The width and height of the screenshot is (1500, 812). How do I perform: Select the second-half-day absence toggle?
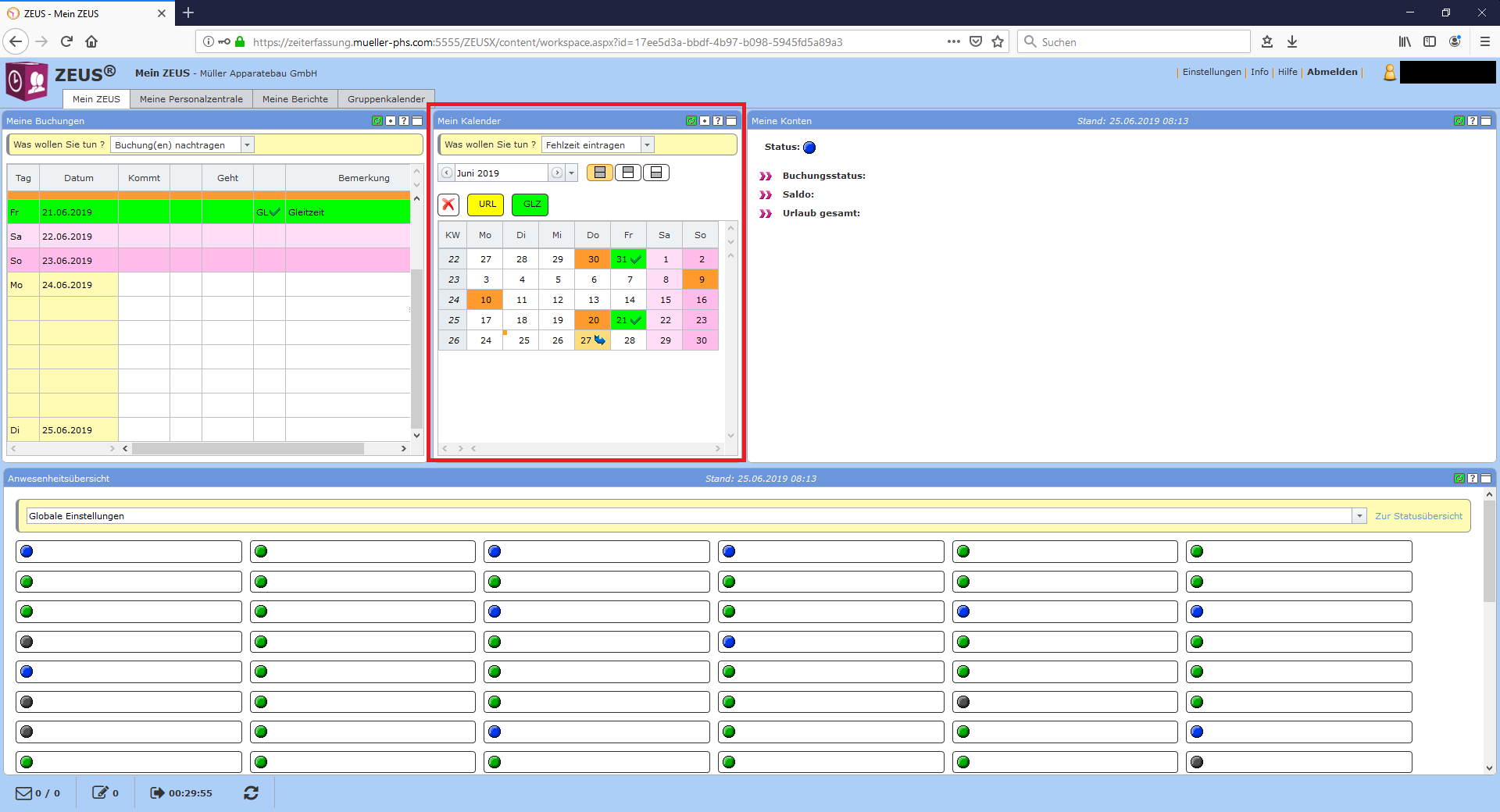click(x=656, y=173)
